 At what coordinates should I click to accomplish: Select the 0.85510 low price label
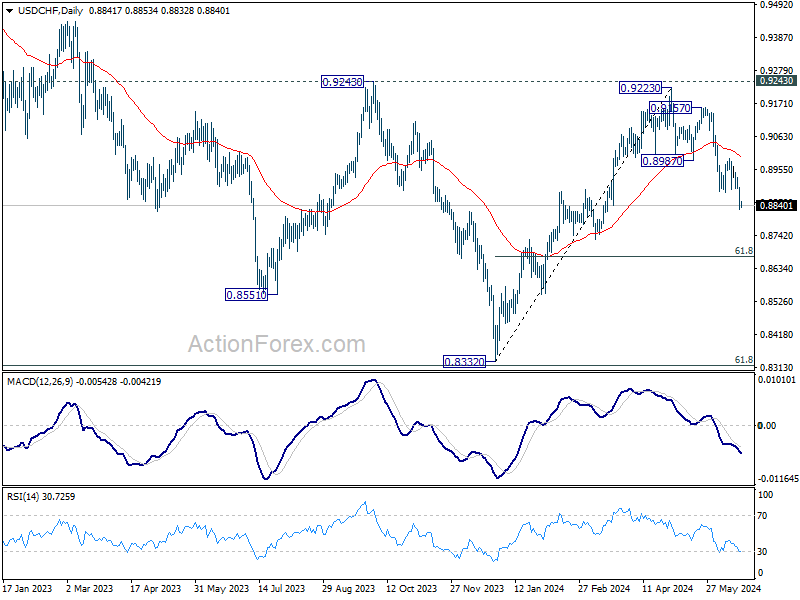(x=246, y=294)
